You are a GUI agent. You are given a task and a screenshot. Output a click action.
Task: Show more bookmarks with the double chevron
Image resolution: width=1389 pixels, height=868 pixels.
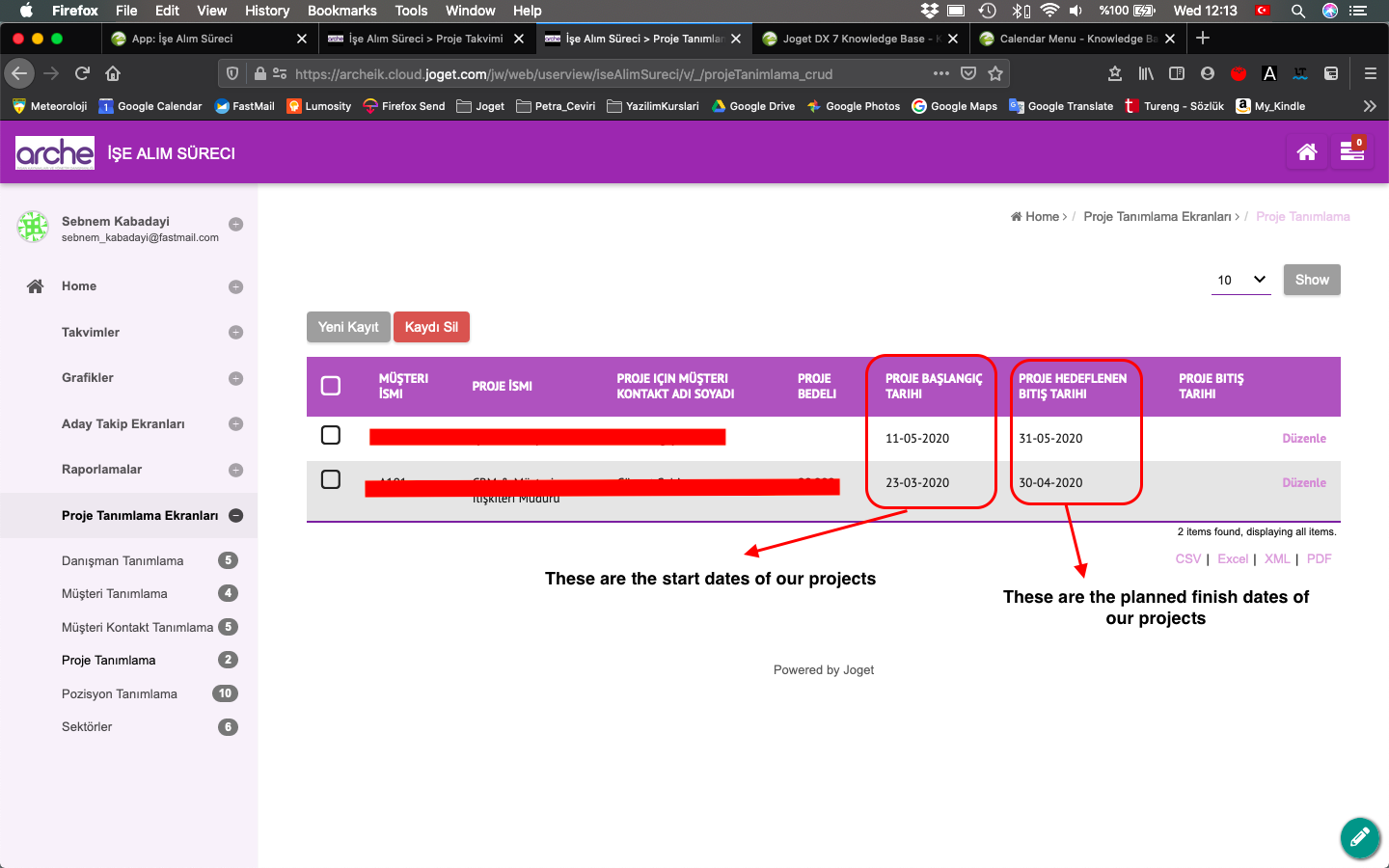[1370, 106]
